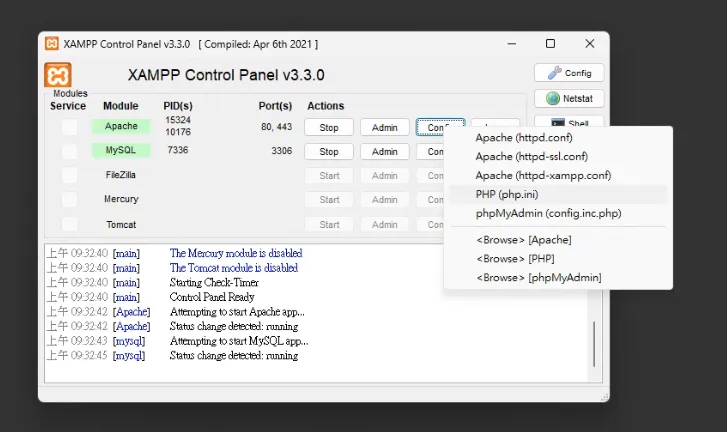Click the FileZilla Config button

click(430, 176)
